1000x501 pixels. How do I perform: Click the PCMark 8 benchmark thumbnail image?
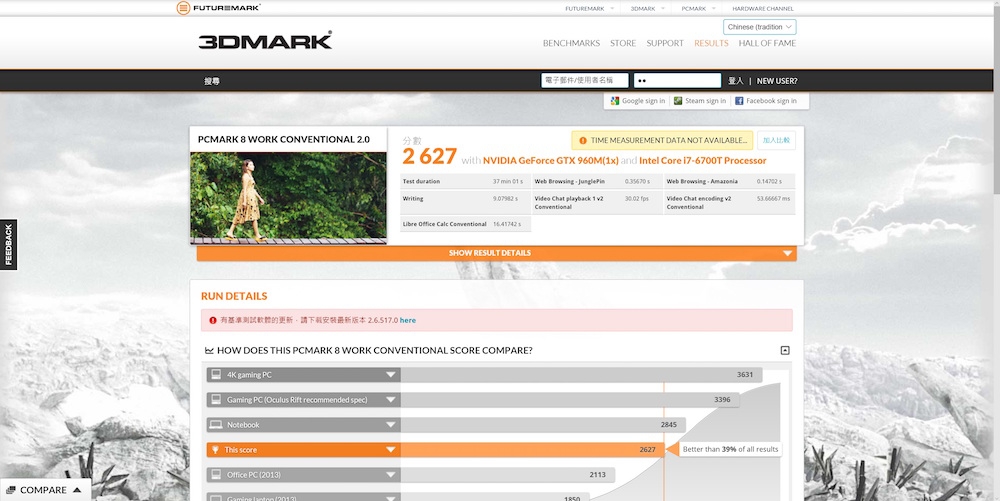[288, 198]
